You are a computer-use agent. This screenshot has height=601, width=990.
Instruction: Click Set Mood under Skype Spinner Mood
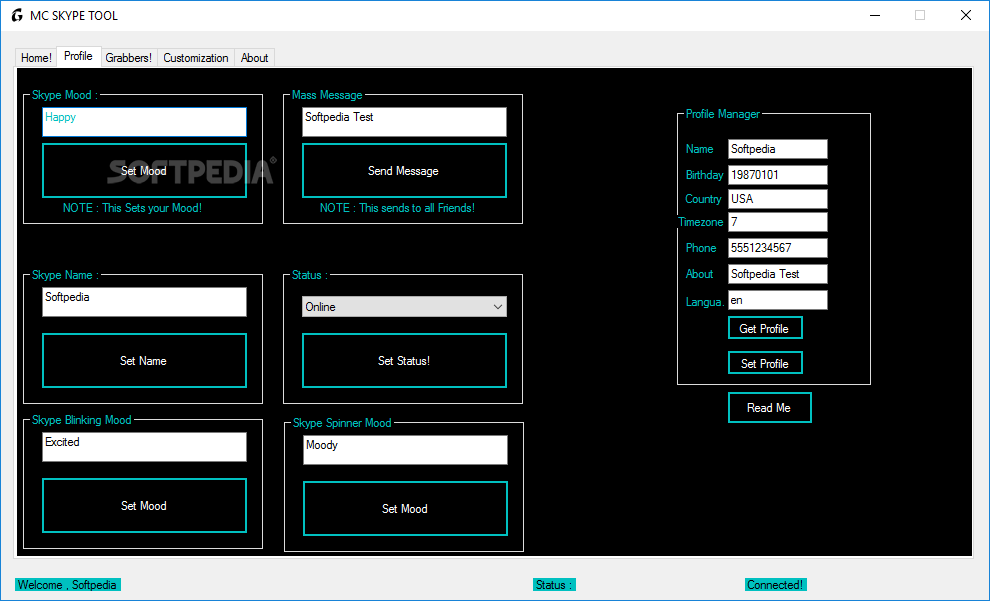(405, 509)
